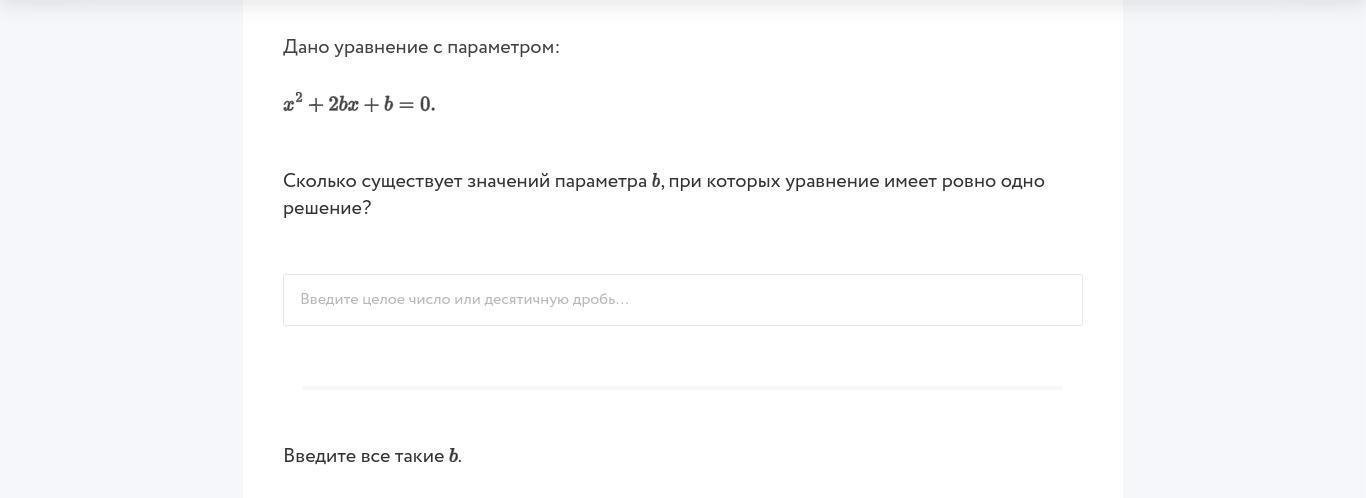Click the word 'которых' in the question
Screen dimensions: 1366x498
[x=743, y=181]
